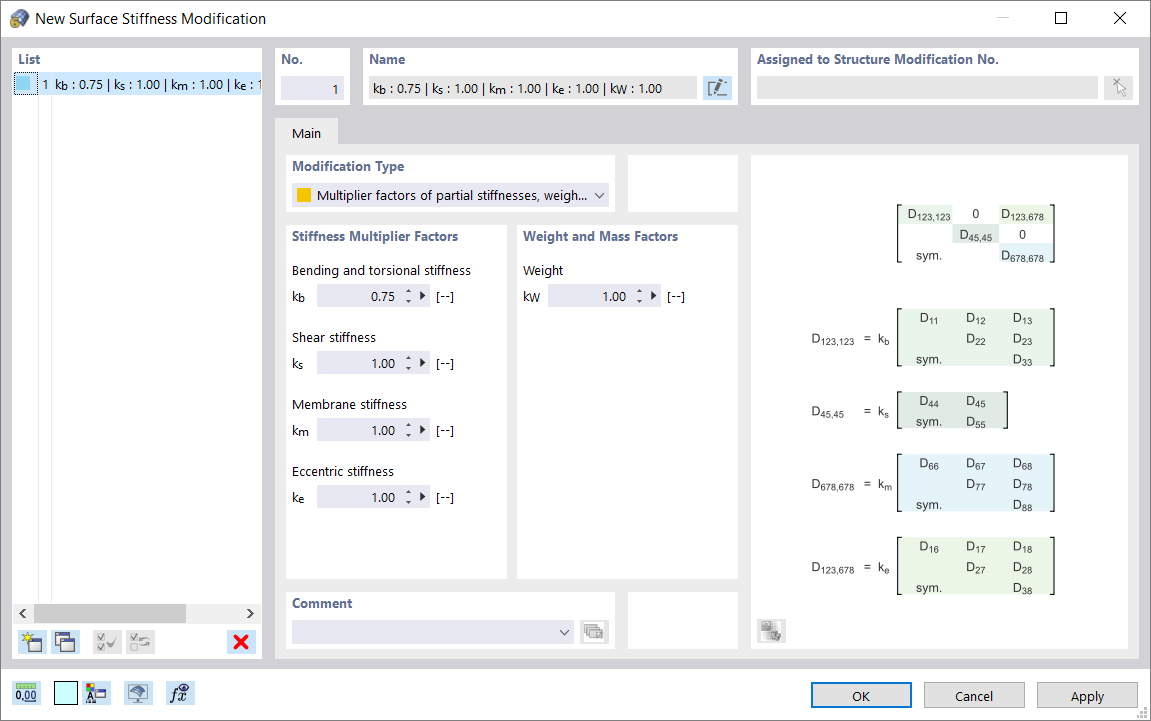1151x721 pixels.
Task: Click the apply-to-surfaces icon below the matrix diagram
Action: [770, 630]
